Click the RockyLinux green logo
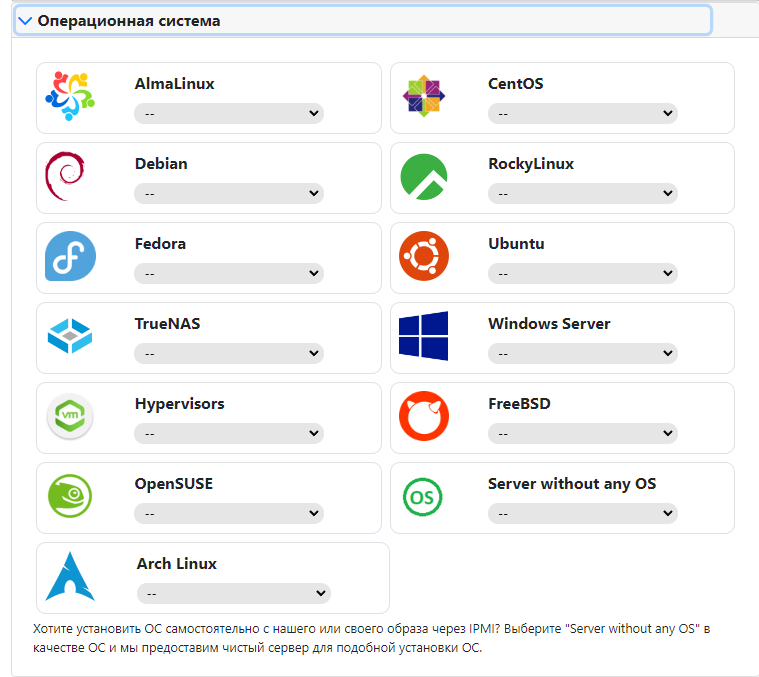Image resolution: width=759 pixels, height=677 pixels. coord(424,177)
